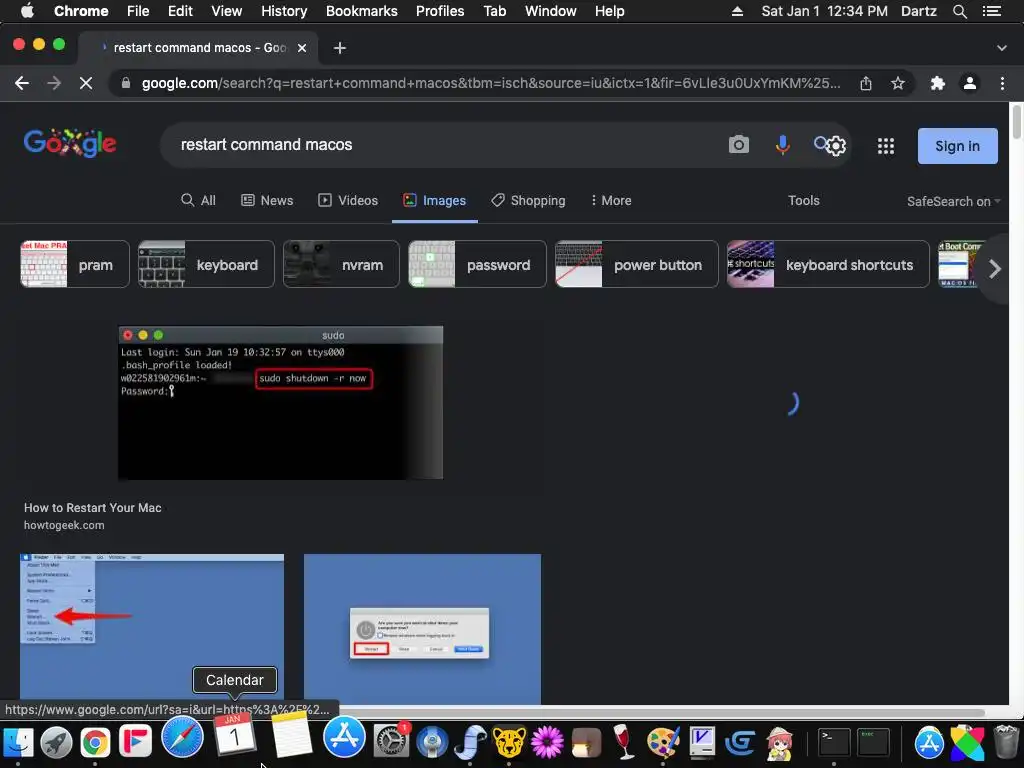The height and width of the screenshot is (768, 1024).
Task: Switch to the All results tab
Action: [199, 200]
